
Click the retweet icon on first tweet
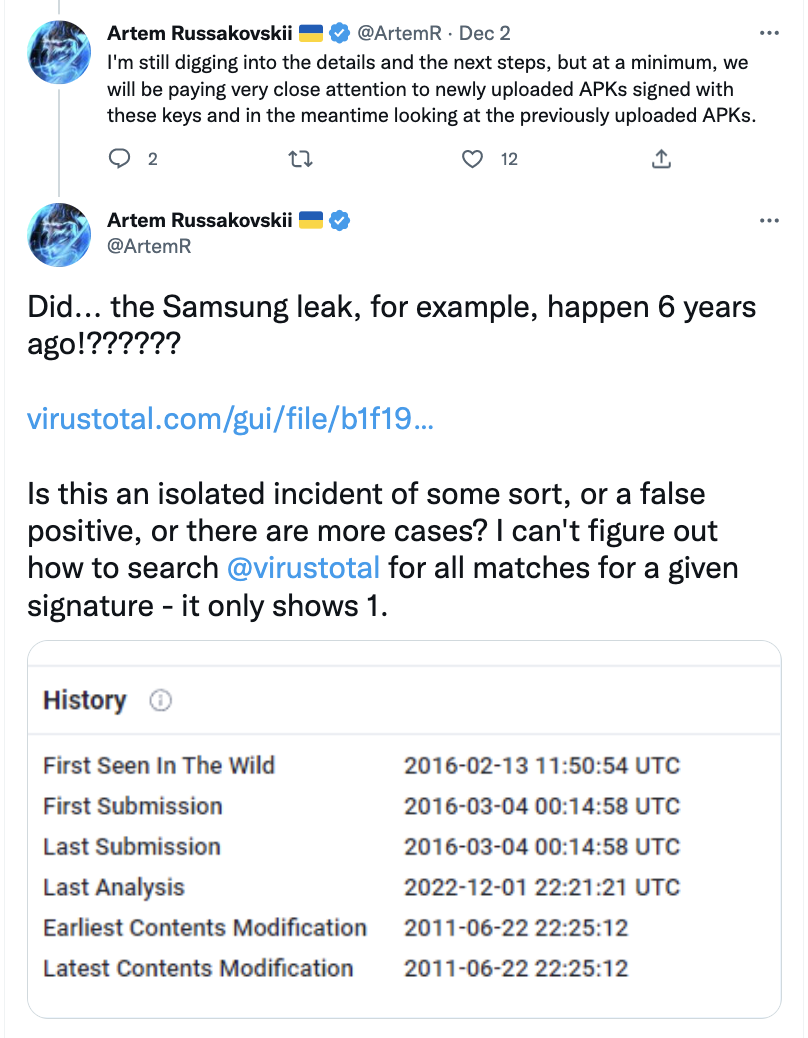pos(299,158)
